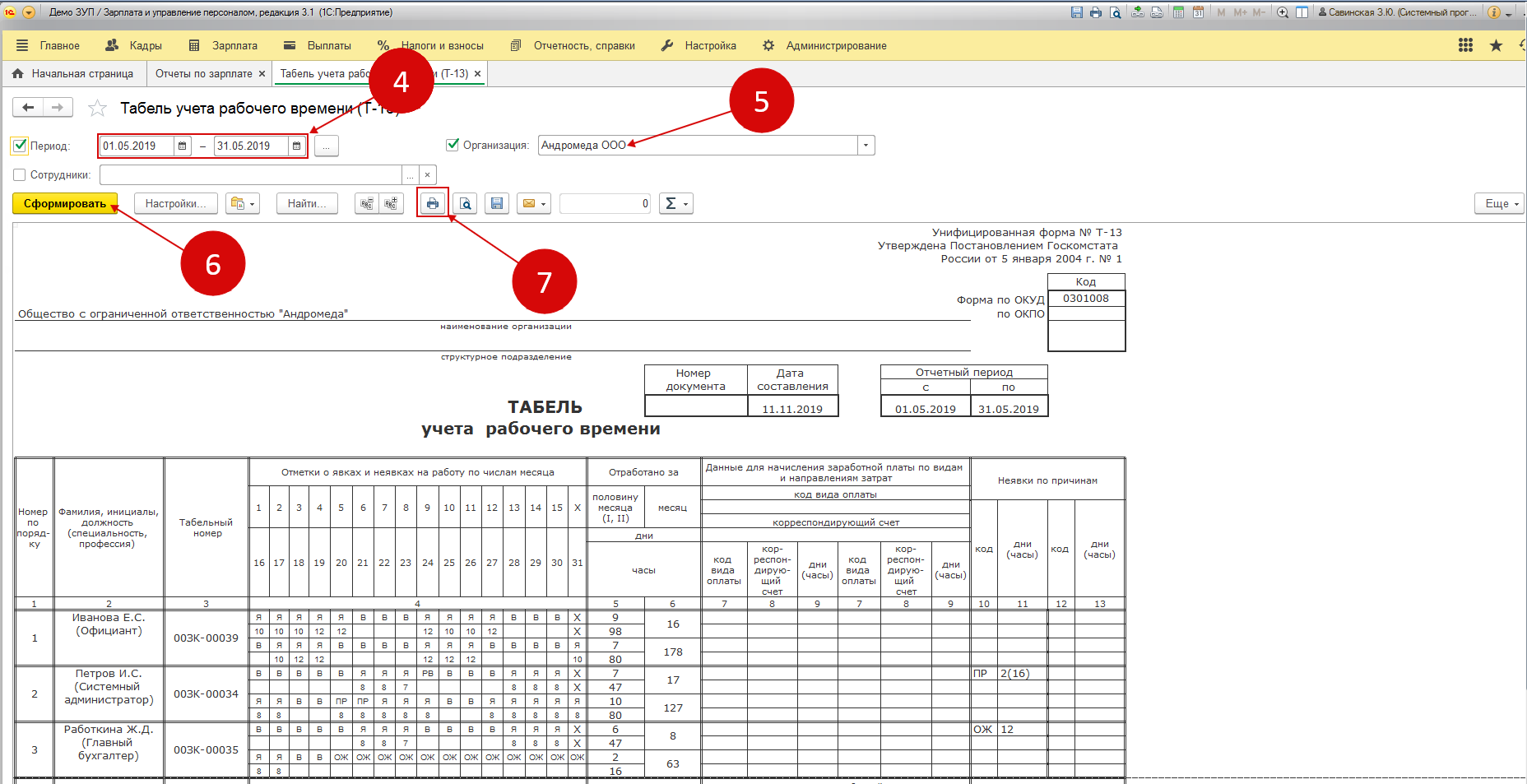Screen dimensions: 1527x784
Task: Open the calculator icon in title bar
Action: coord(1179,12)
